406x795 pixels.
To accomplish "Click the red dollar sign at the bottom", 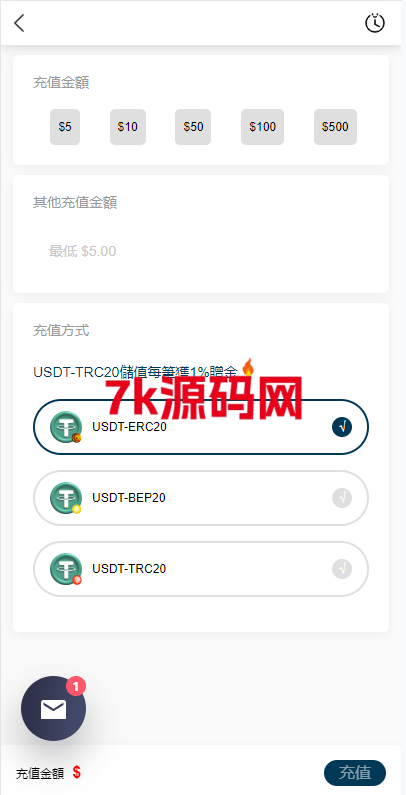I will coord(77,773).
